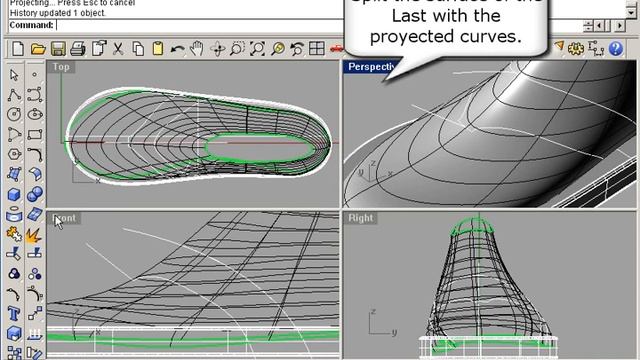Open the Surface from corner points tool
The image size is (640, 360).
[x=14, y=174]
